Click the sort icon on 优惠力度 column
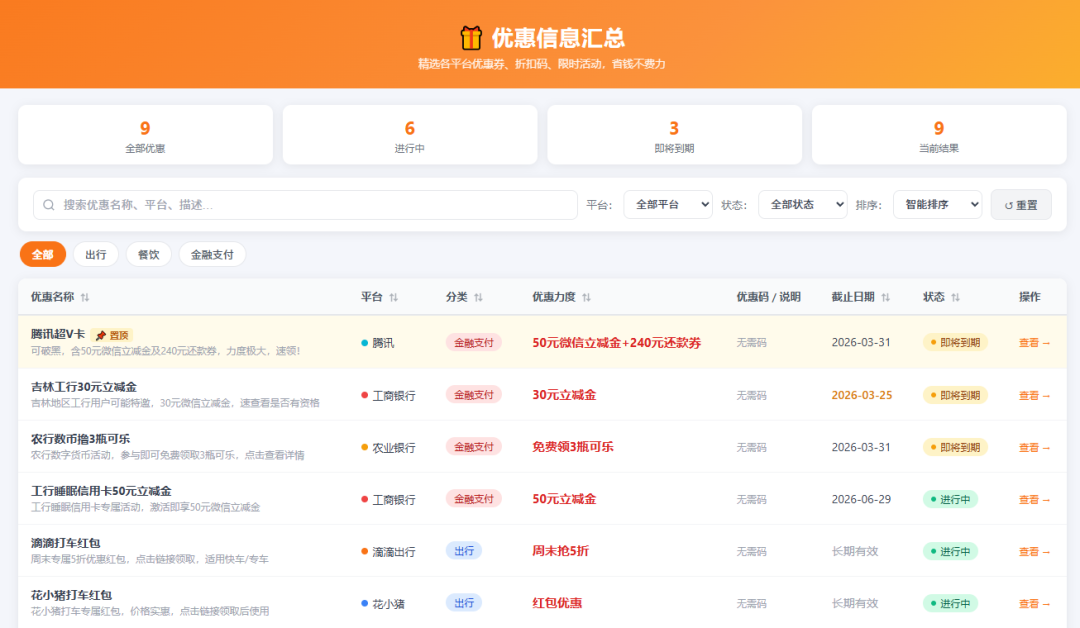Screen dimensions: 1080x628 click(587, 297)
